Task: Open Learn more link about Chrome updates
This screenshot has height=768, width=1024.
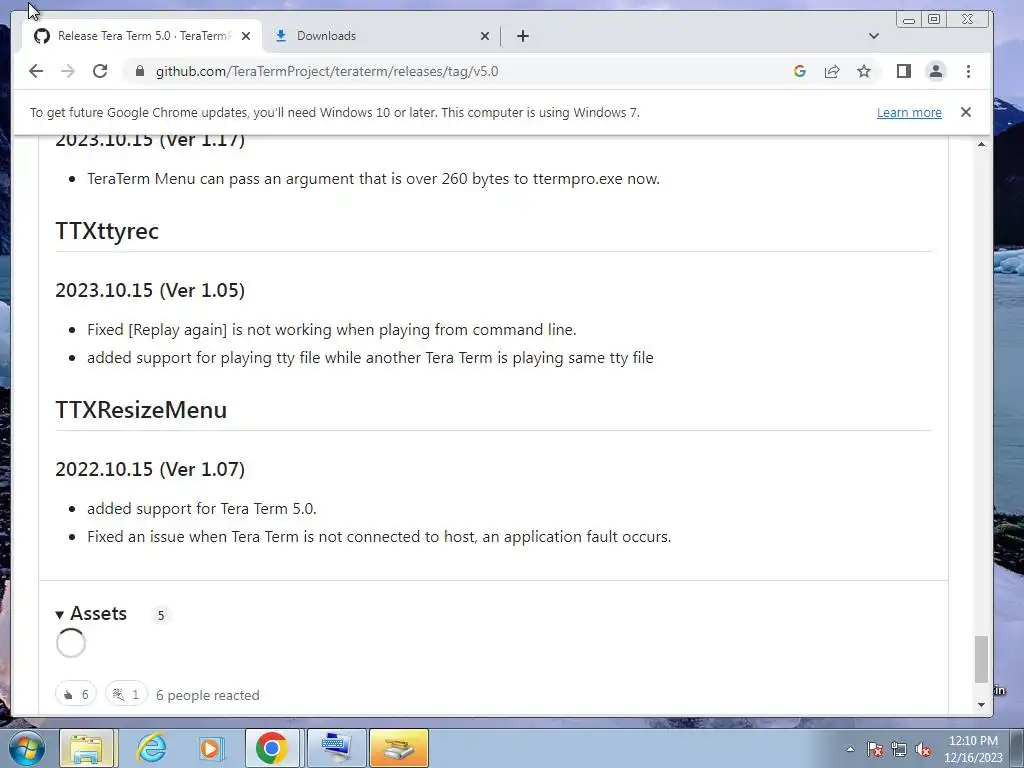Action: 909,112
